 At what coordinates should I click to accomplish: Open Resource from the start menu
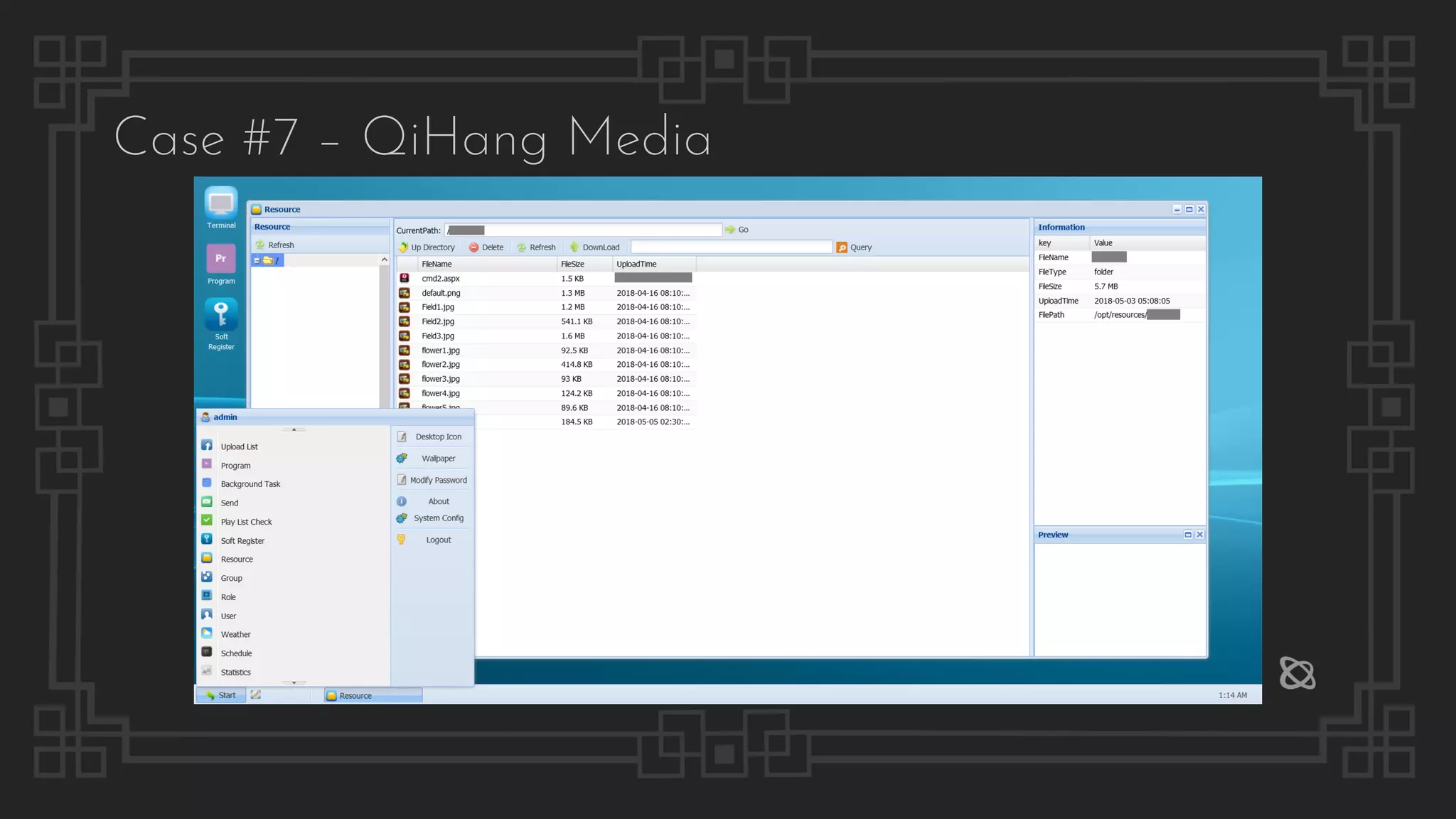pyautogui.click(x=237, y=560)
